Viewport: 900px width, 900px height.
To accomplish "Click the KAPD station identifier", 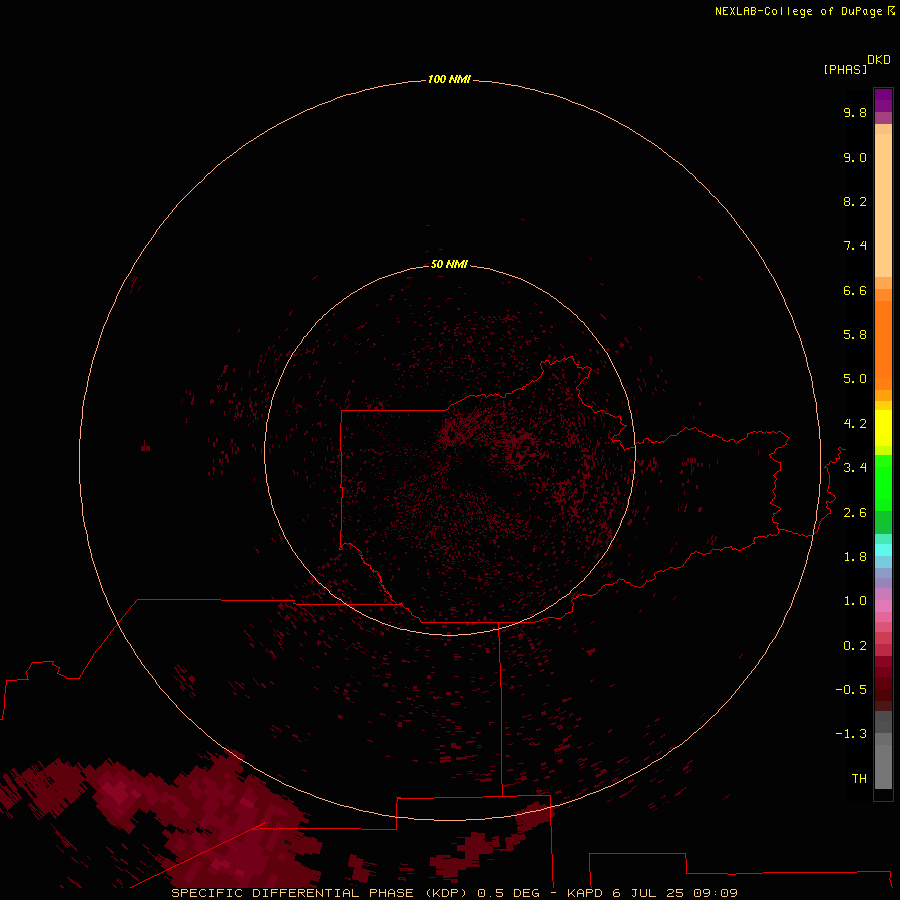I will 584,893.
